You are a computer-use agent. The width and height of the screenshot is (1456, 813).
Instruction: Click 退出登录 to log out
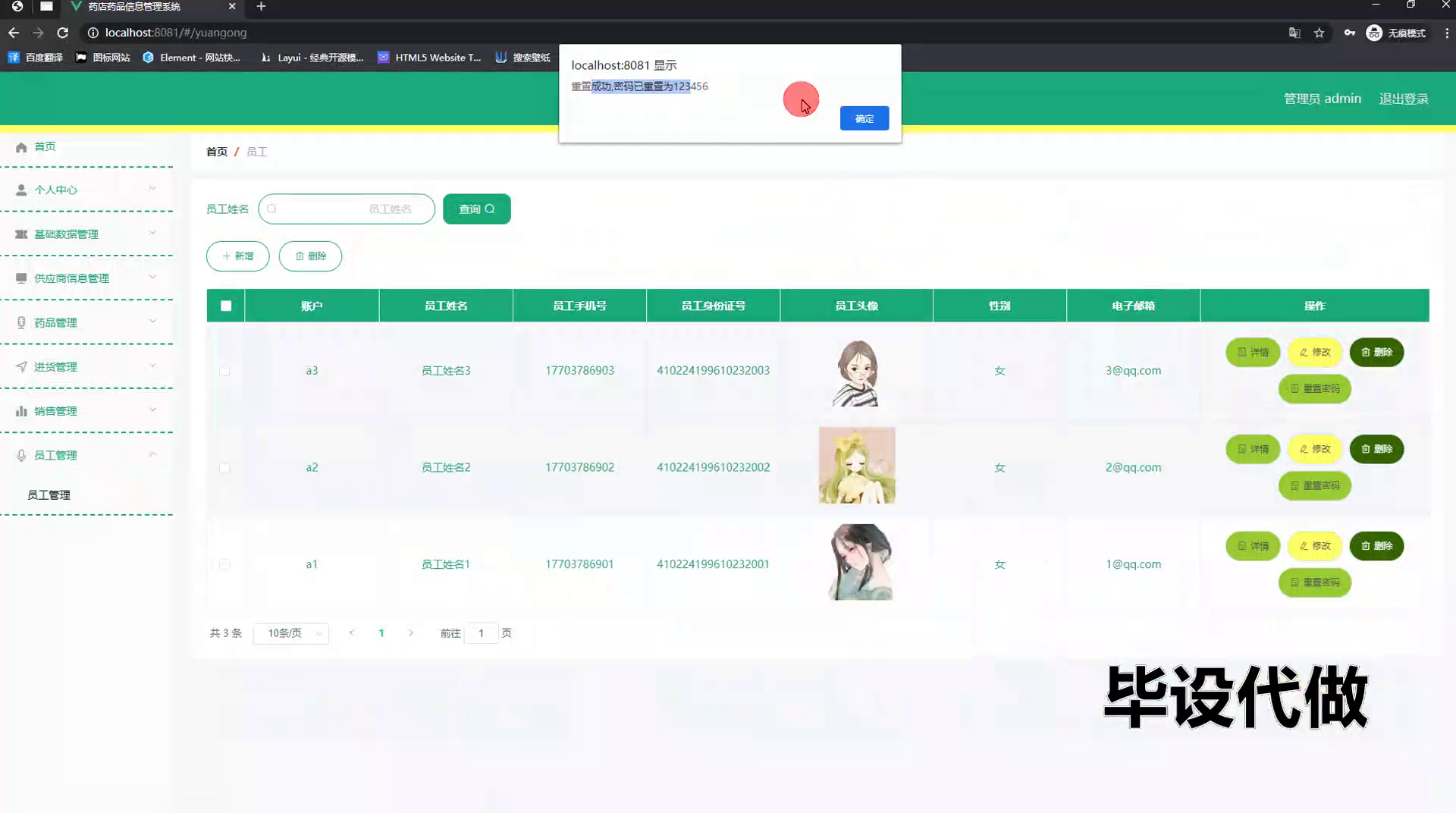[1403, 99]
